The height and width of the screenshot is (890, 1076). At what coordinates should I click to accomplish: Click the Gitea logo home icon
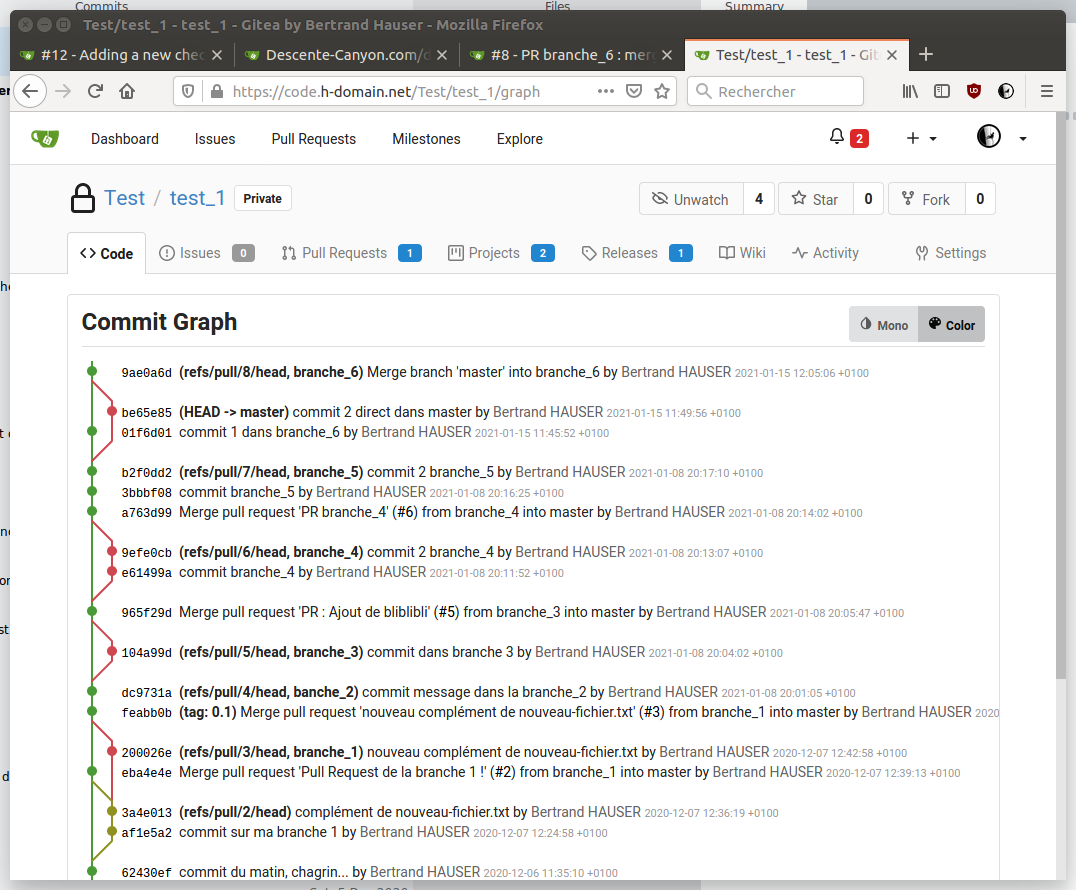[45, 138]
